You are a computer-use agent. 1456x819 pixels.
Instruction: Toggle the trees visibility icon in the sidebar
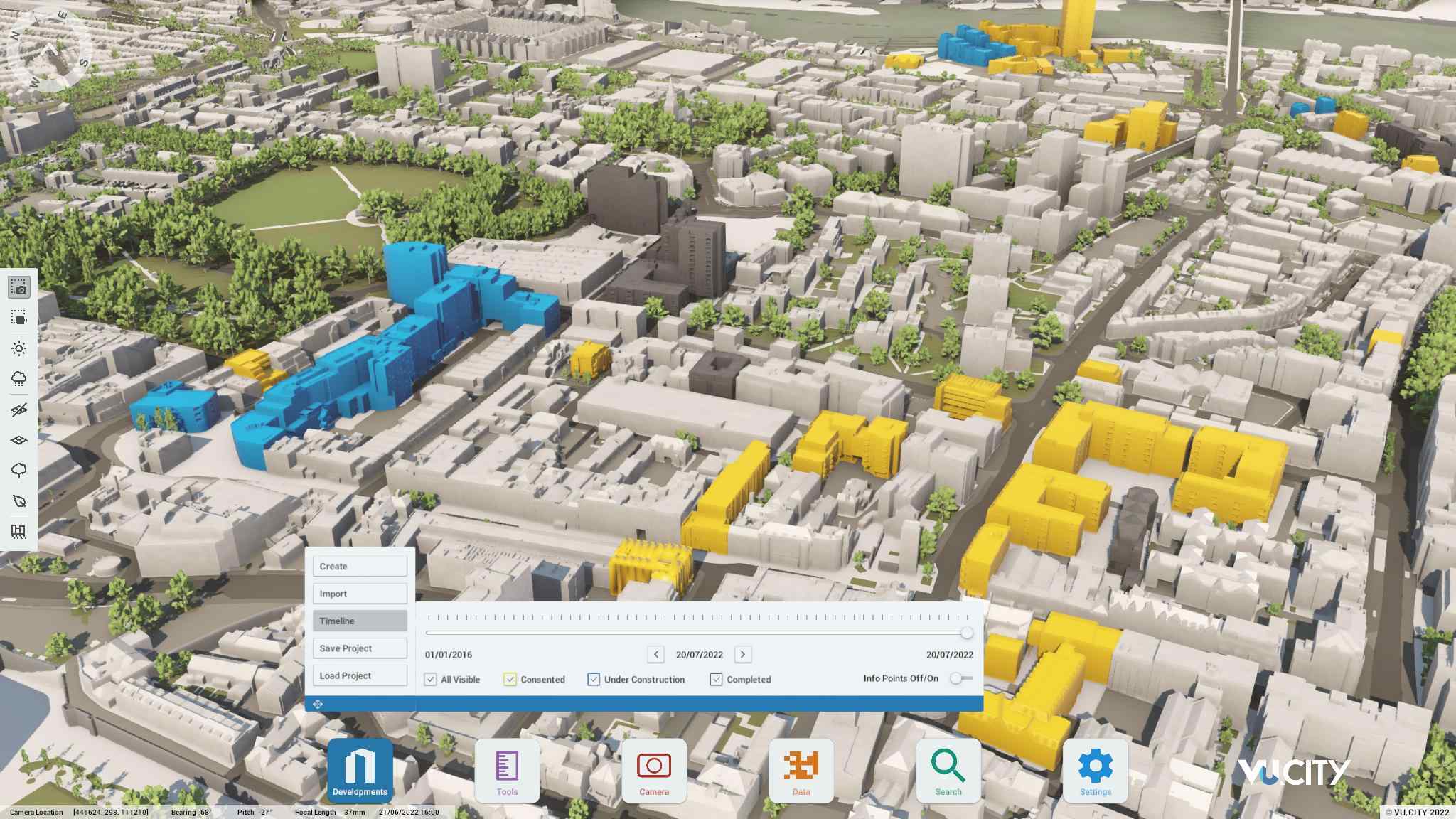pos(19,470)
